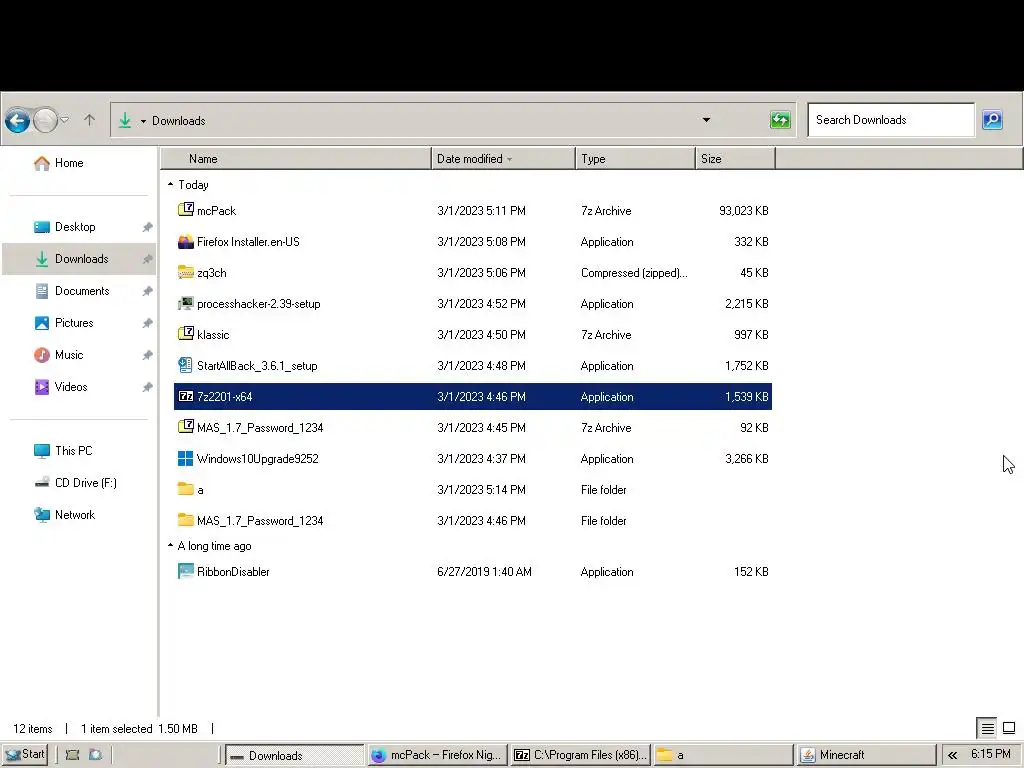Open the recent locations arrow beside forward
The image size is (1024, 768).
65,120
